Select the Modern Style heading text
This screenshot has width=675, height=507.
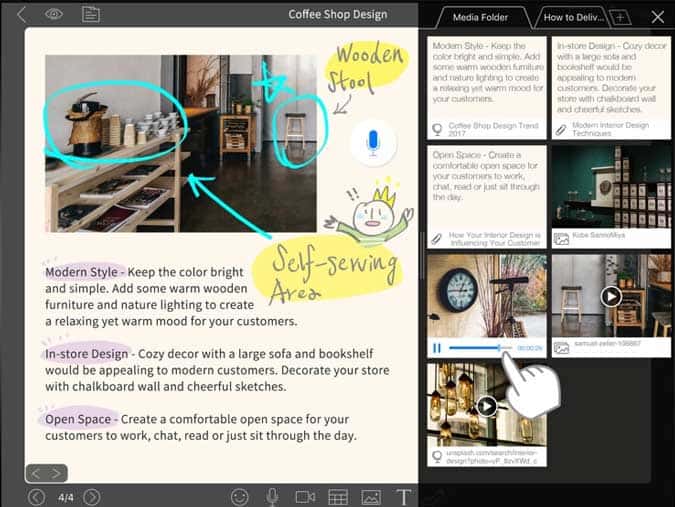click(x=81, y=272)
